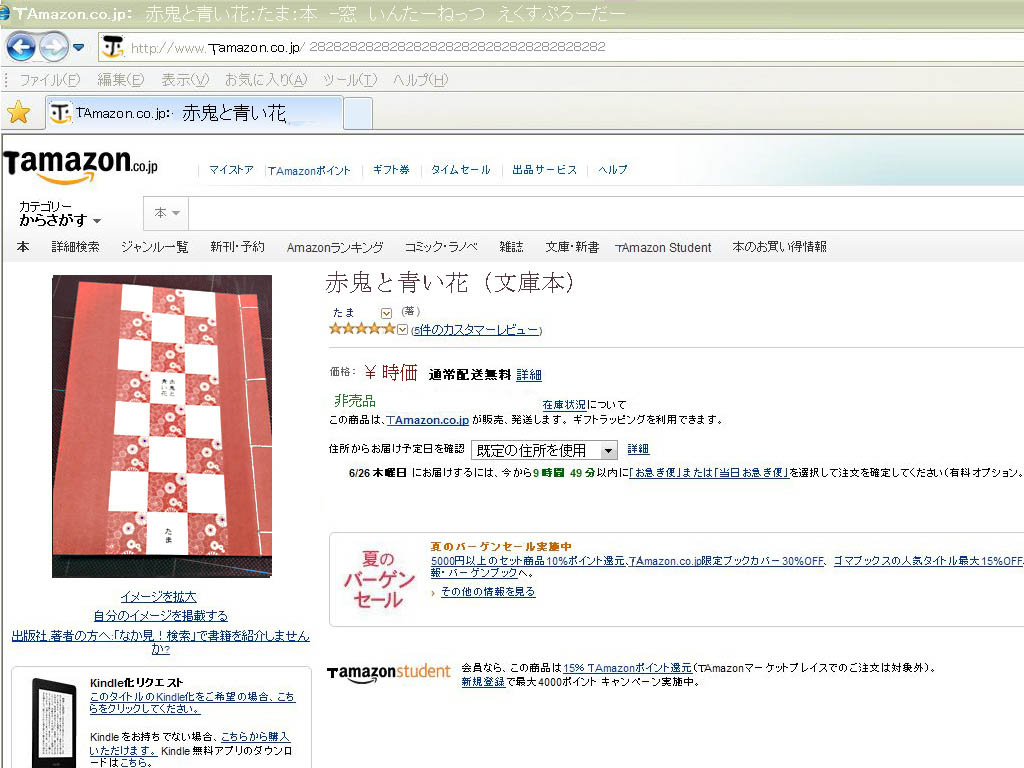This screenshot has height=768, width=1024.
Task: Click the Amazonランキング nav item
Action: point(335,248)
